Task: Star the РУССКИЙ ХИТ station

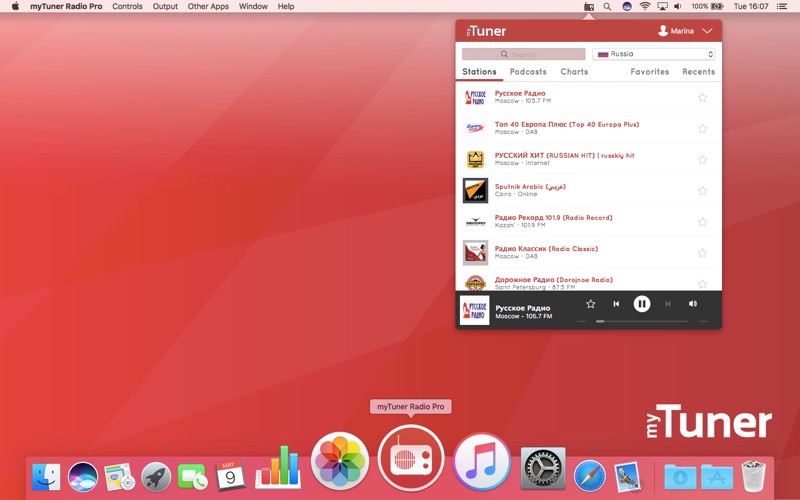Action: coord(703,160)
